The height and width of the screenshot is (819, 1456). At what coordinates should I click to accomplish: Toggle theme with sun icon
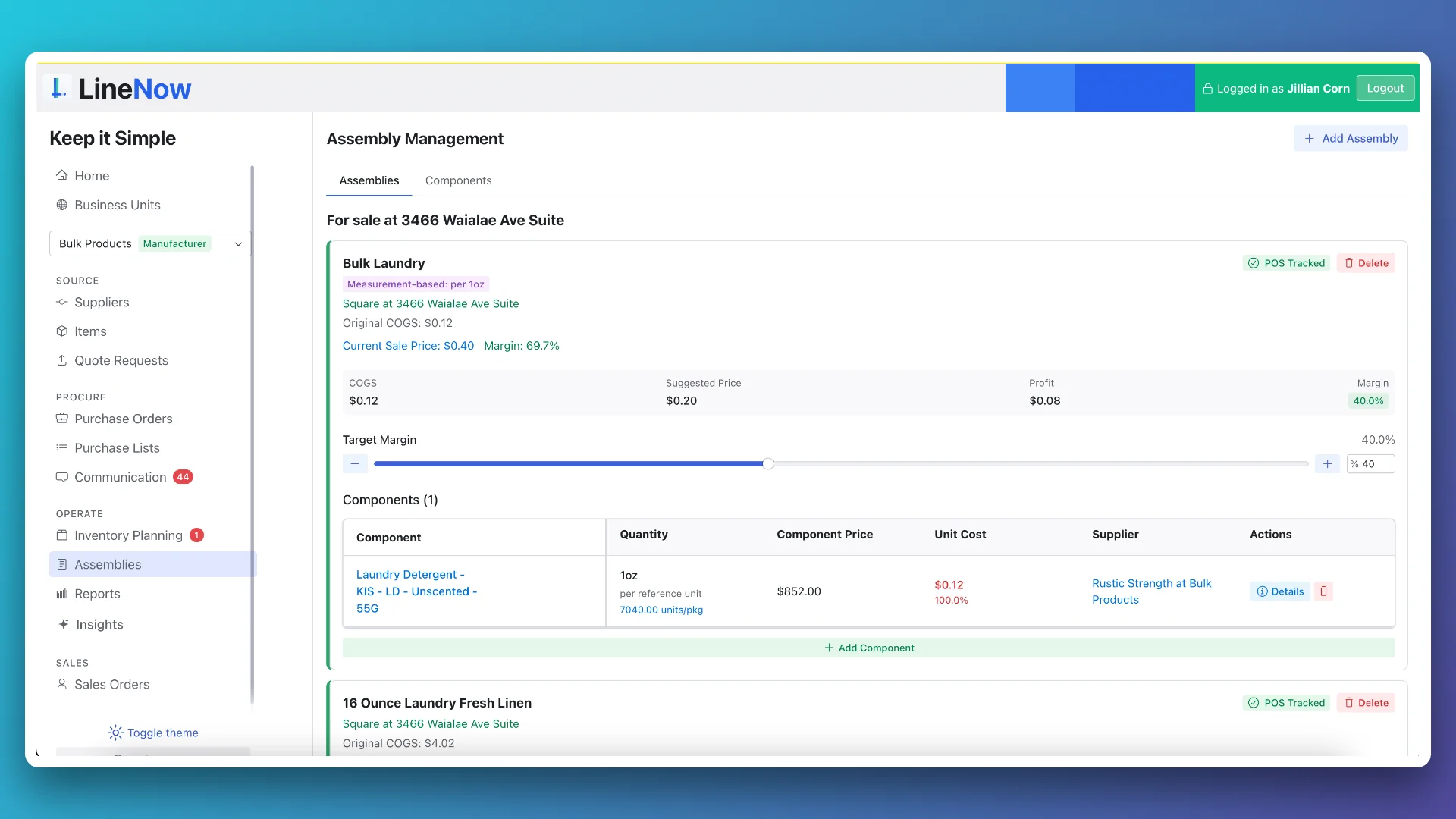point(115,733)
